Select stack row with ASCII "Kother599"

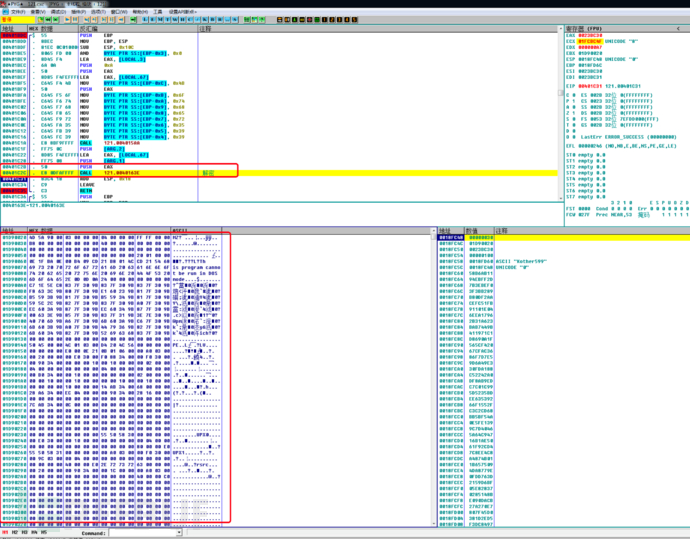563,261
